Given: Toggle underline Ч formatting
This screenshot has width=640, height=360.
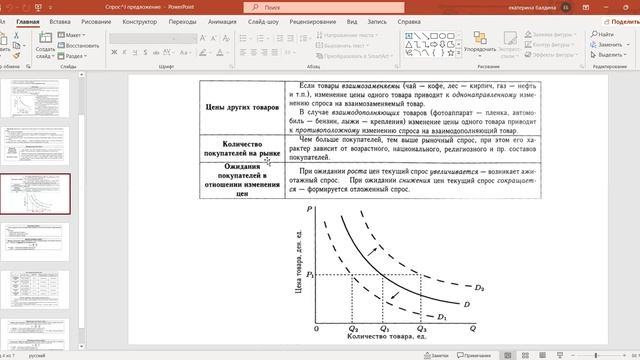Looking at the screenshot, I should pos(135,52).
